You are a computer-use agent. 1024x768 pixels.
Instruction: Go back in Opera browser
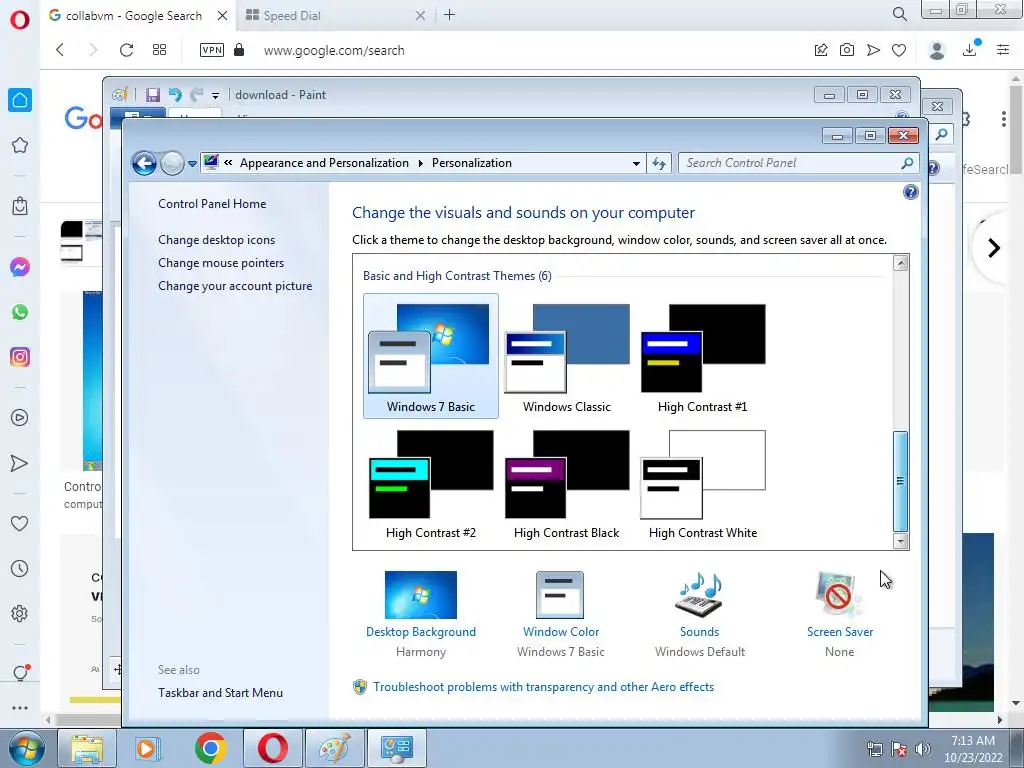tap(60, 50)
